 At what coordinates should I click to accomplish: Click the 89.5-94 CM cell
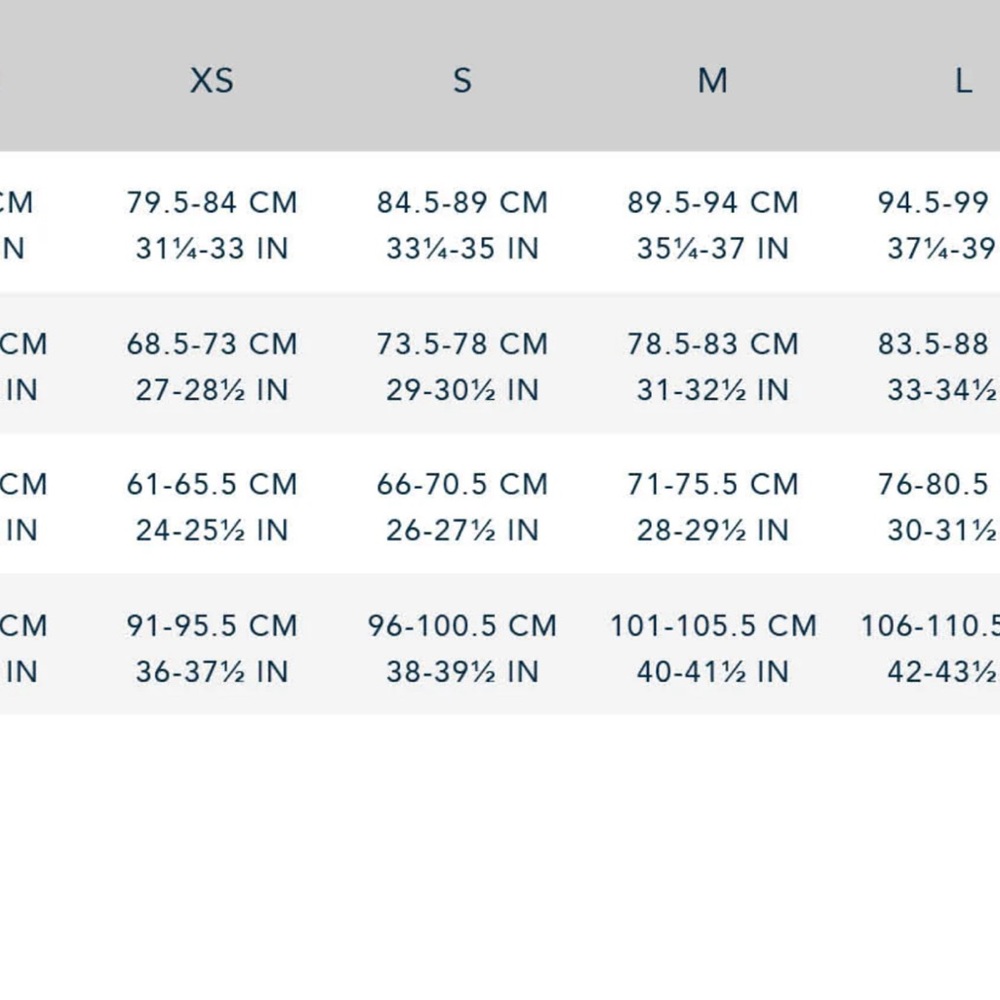(712, 203)
